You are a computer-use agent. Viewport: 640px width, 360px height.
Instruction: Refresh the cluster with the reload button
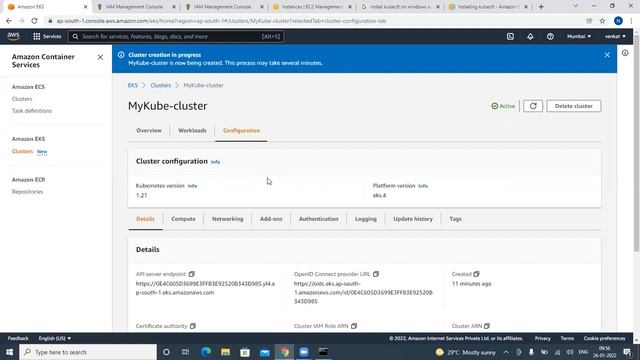[533, 106]
